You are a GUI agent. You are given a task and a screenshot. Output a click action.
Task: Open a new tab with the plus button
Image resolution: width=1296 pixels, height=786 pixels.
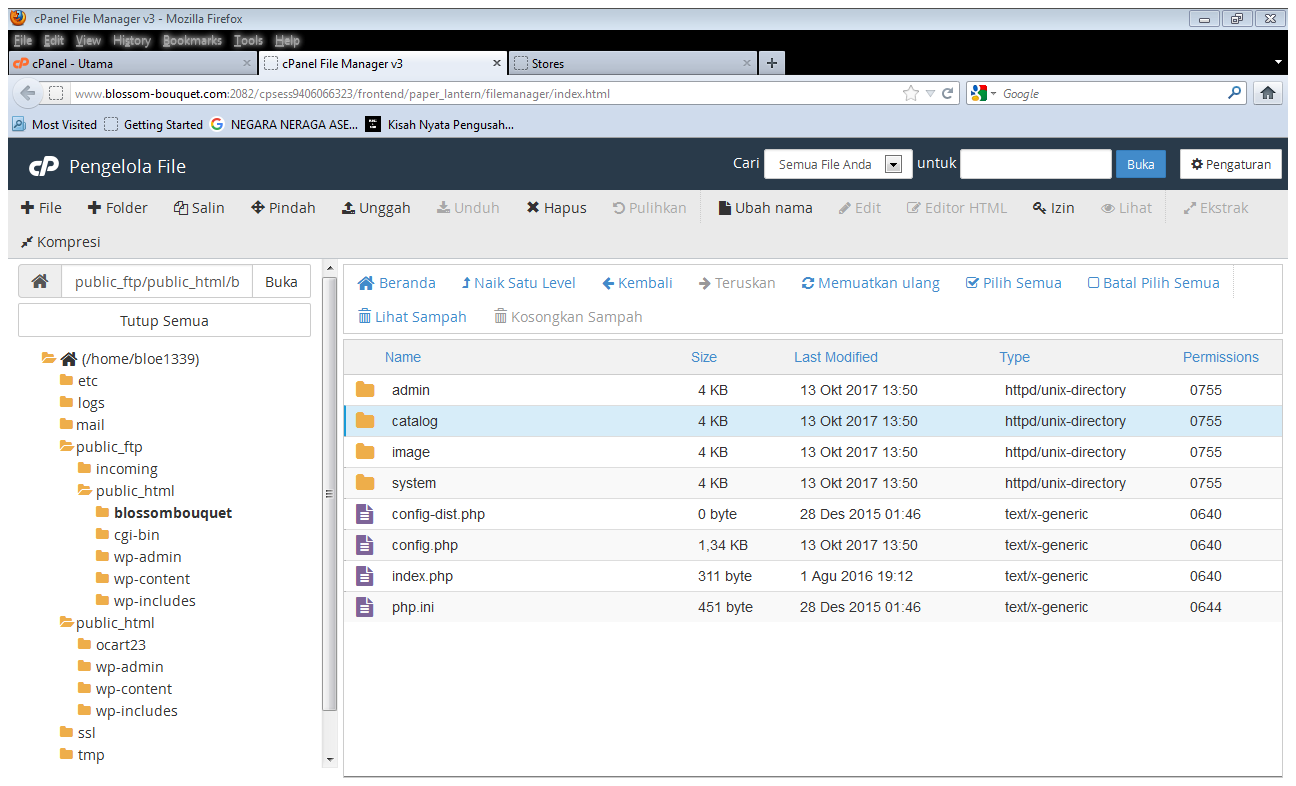(771, 63)
